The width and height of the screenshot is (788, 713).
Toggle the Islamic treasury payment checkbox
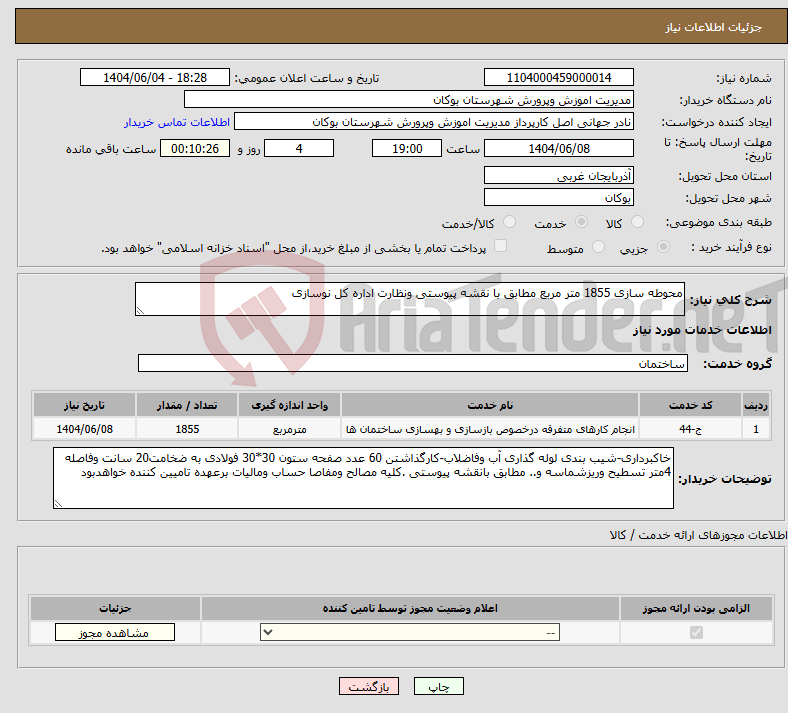(501, 246)
